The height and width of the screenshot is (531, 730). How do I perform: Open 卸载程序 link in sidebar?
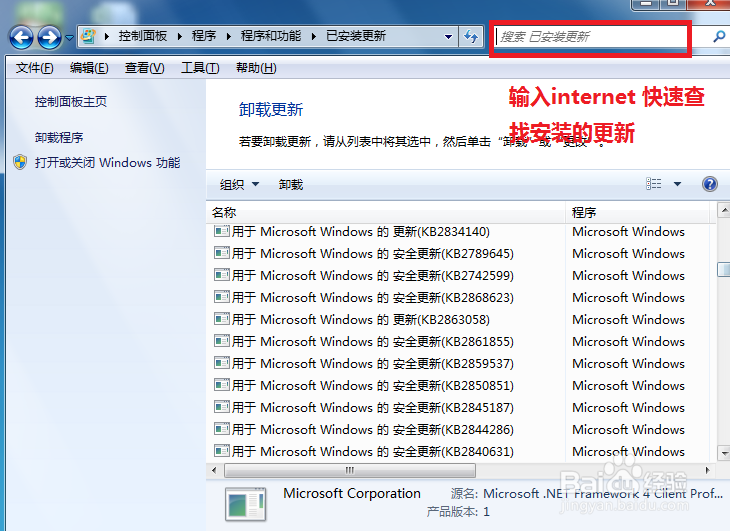pos(59,138)
